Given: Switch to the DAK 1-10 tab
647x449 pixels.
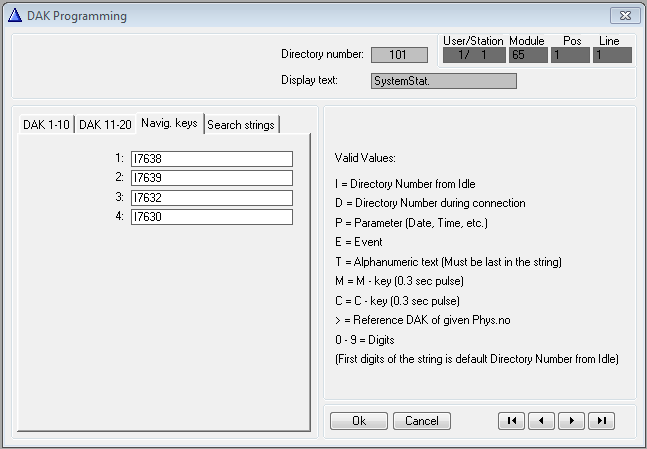Looking at the screenshot, I should (47, 124).
